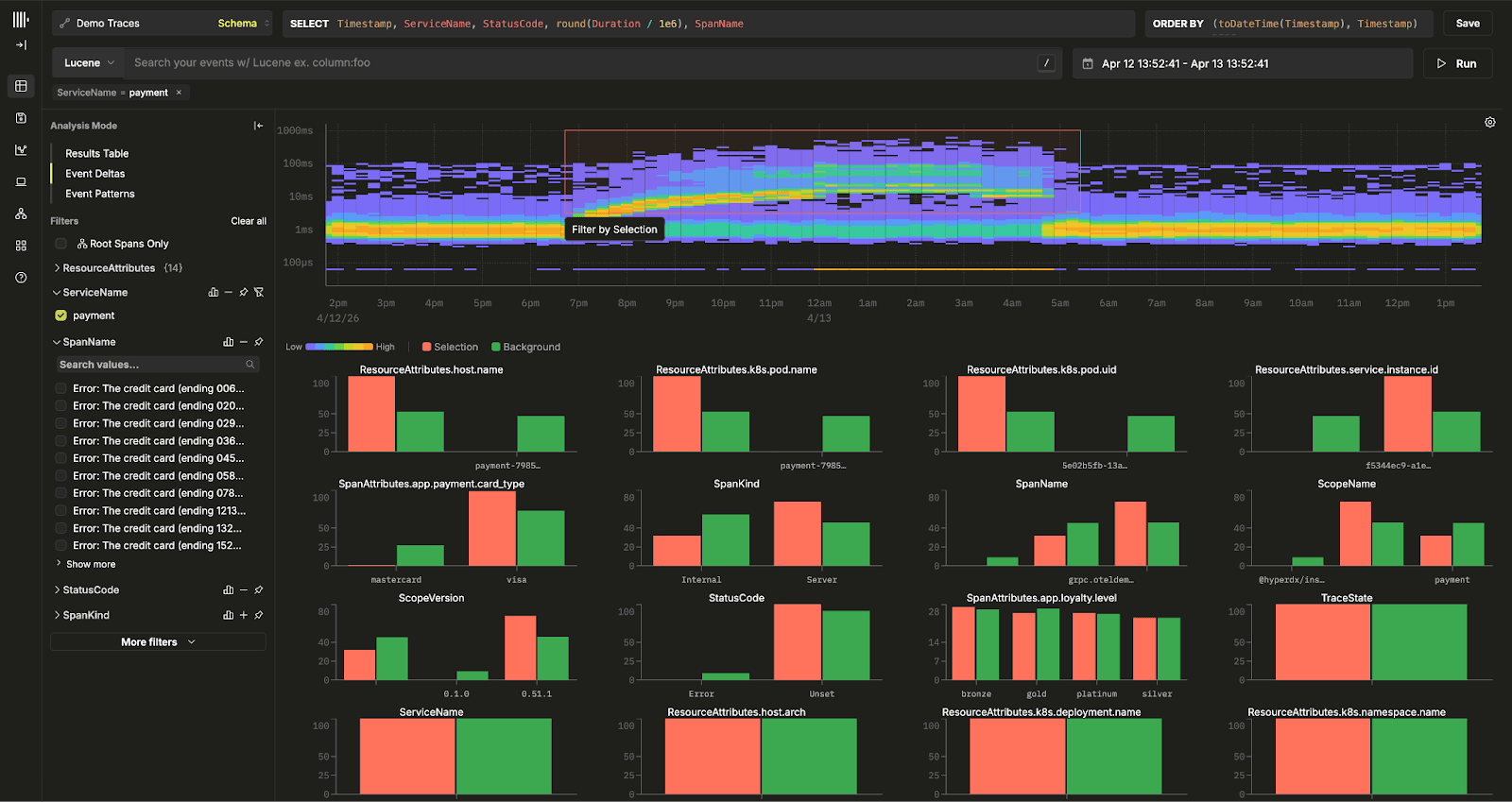Enable the Root Spans Only checkbox
Image resolution: width=1512 pixels, height=802 pixels.
click(61, 244)
